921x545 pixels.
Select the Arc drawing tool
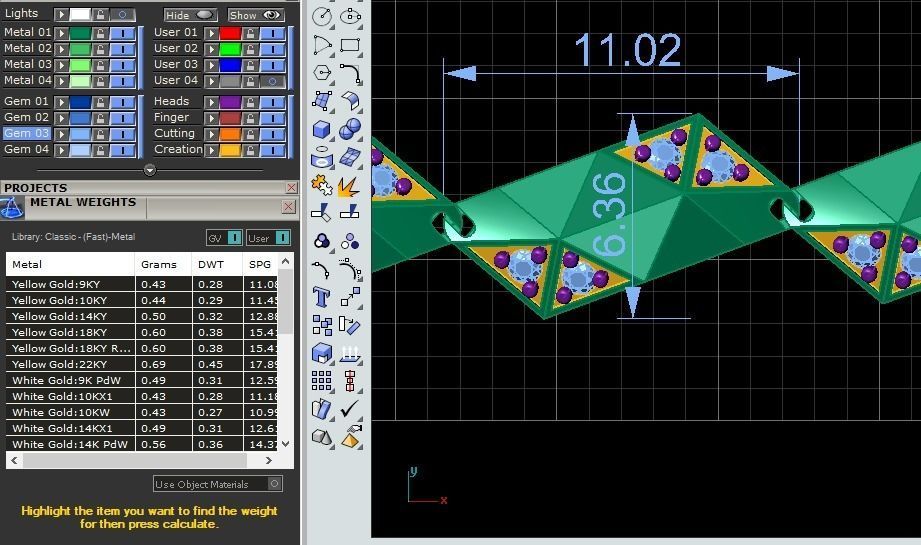click(x=322, y=45)
